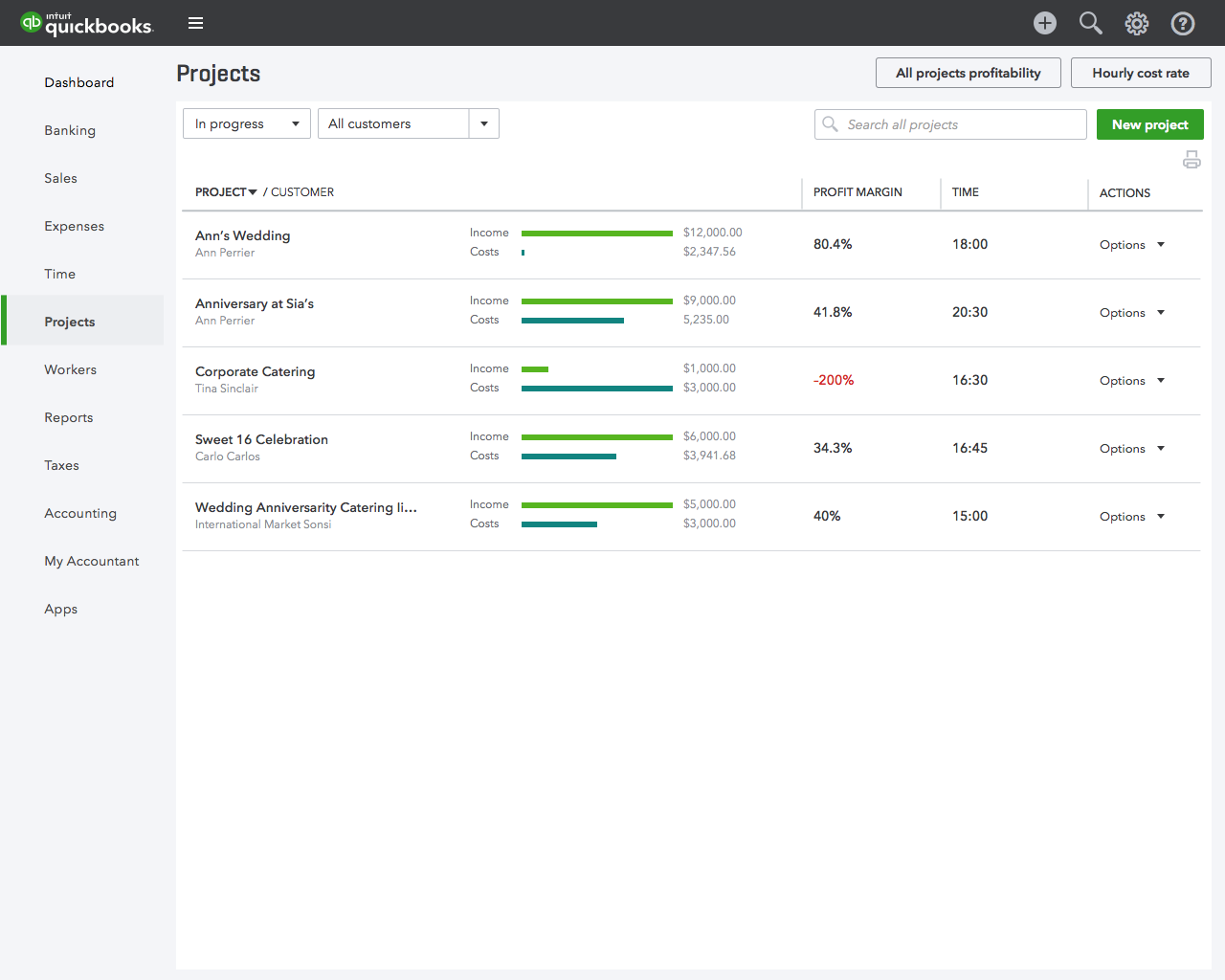Image resolution: width=1225 pixels, height=980 pixels.
Task: Expand the In progress status dropdown
Action: (246, 123)
